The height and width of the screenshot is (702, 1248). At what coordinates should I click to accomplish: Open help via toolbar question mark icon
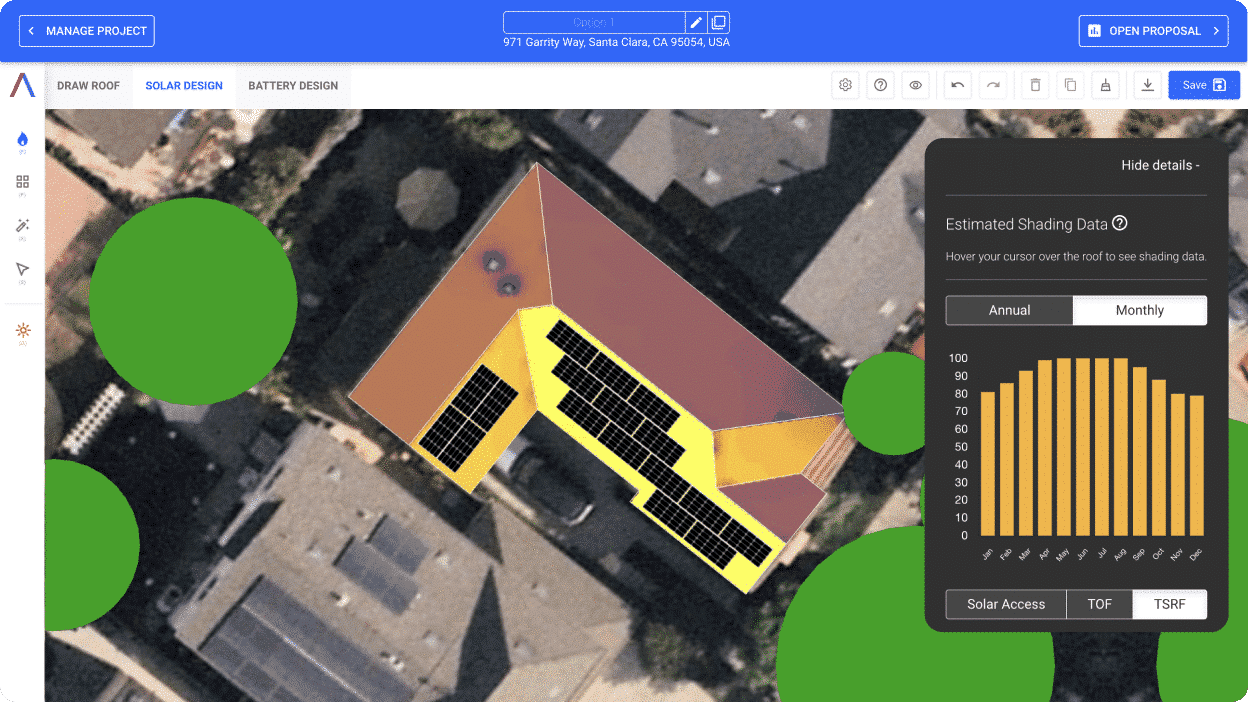click(x=880, y=85)
